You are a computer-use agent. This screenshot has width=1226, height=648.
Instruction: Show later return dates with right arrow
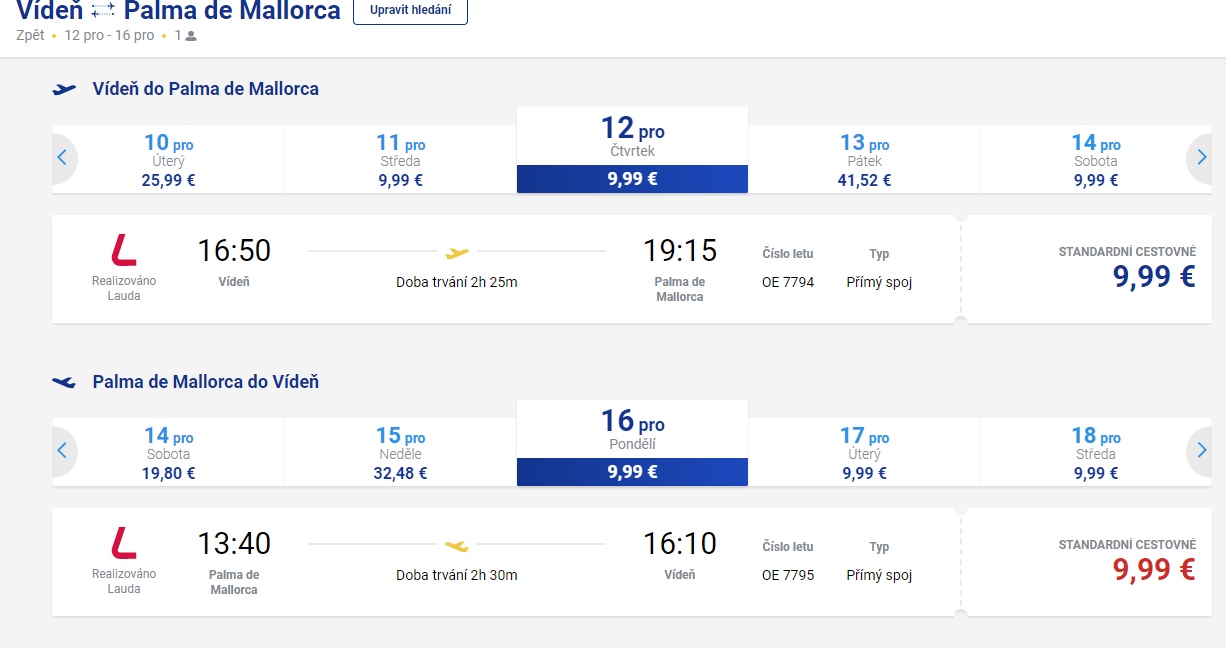(x=1201, y=451)
